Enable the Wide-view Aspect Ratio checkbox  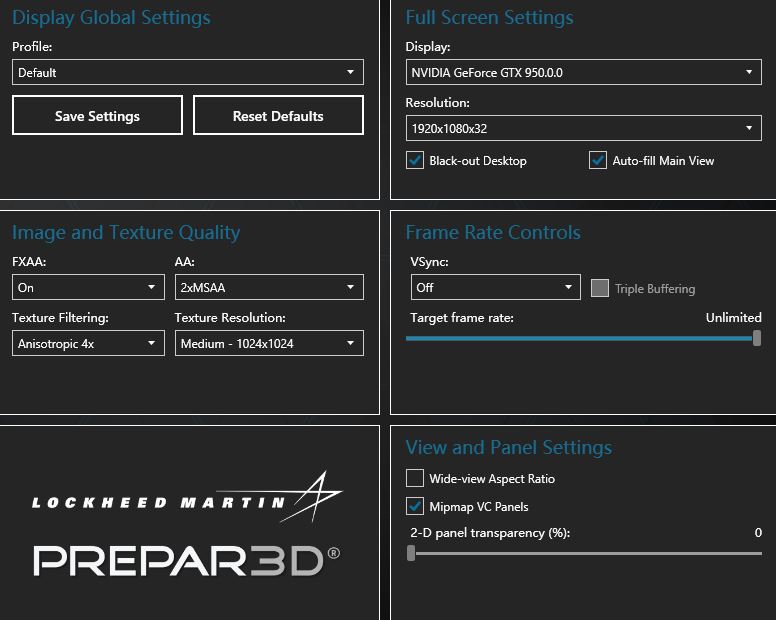[x=415, y=478]
